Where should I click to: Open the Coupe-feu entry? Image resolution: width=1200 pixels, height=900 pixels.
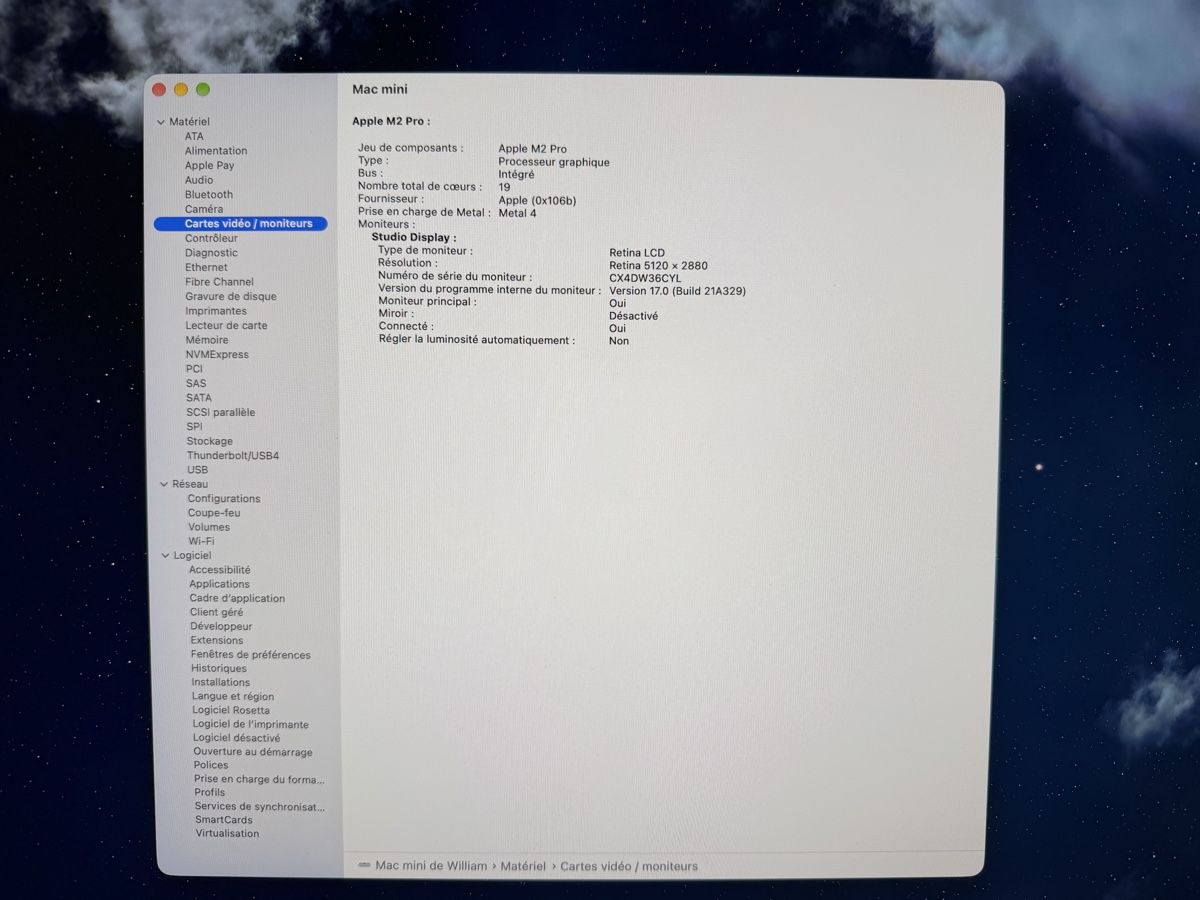tap(214, 513)
